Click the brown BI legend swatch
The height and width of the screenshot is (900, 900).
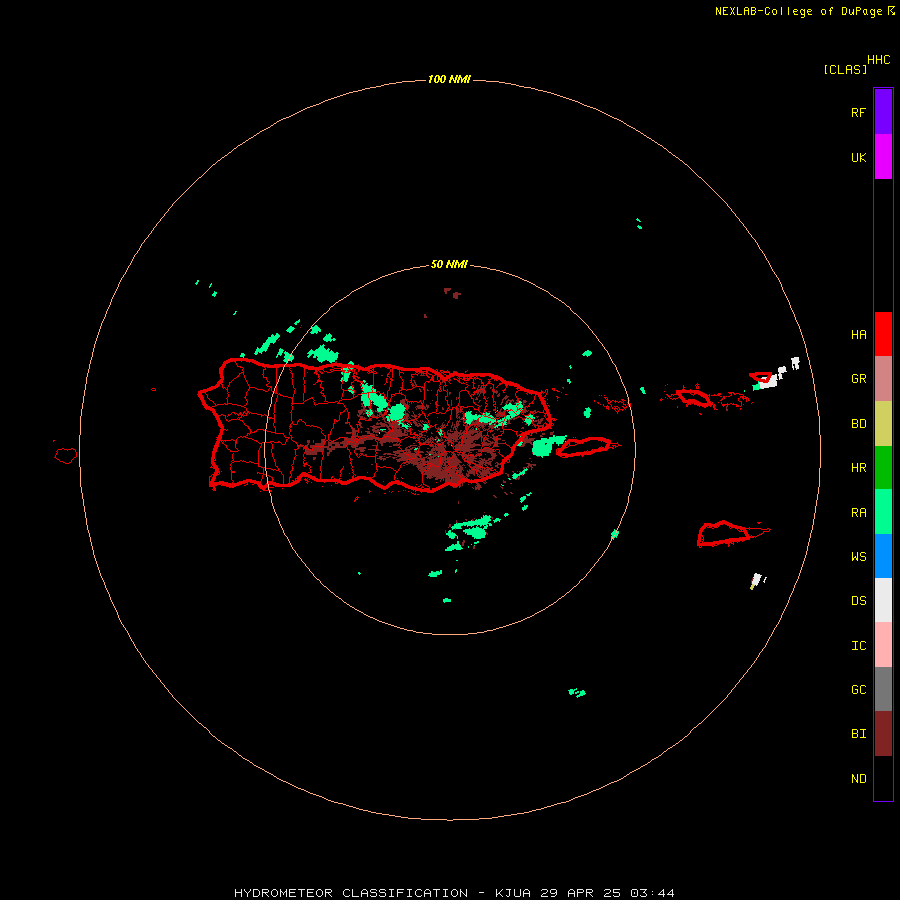click(x=883, y=734)
